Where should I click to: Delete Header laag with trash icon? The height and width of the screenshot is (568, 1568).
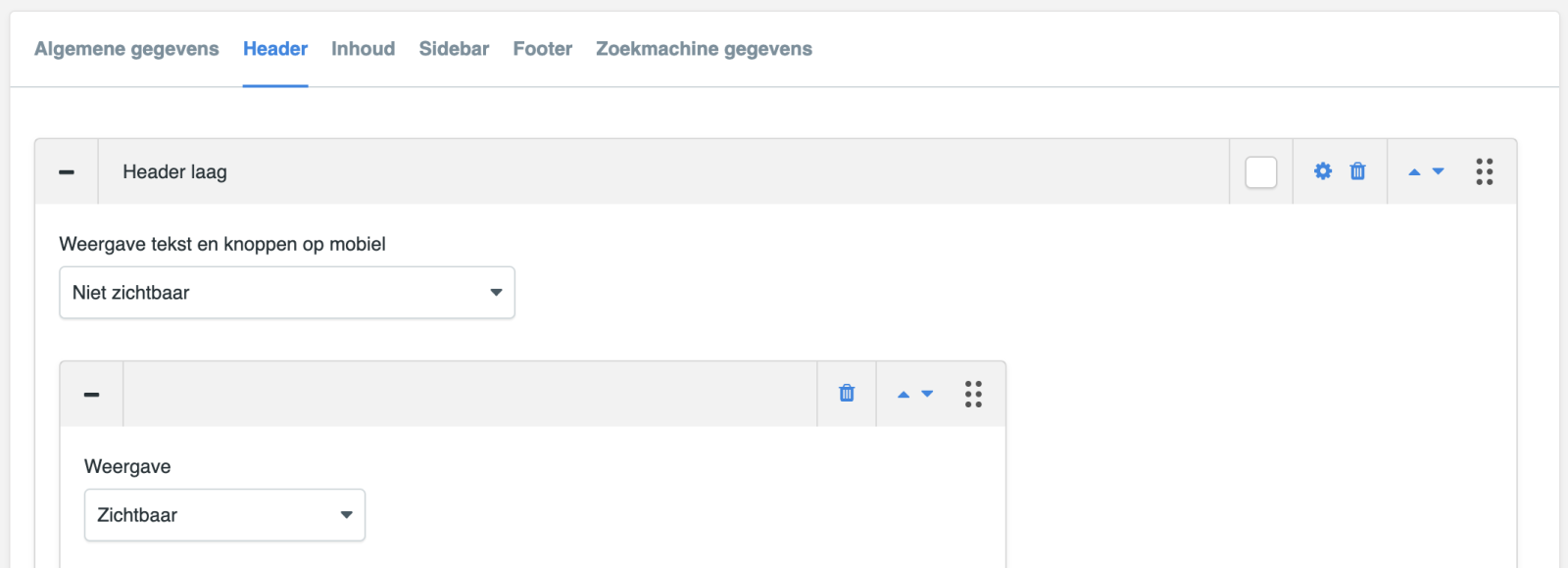coord(1357,171)
